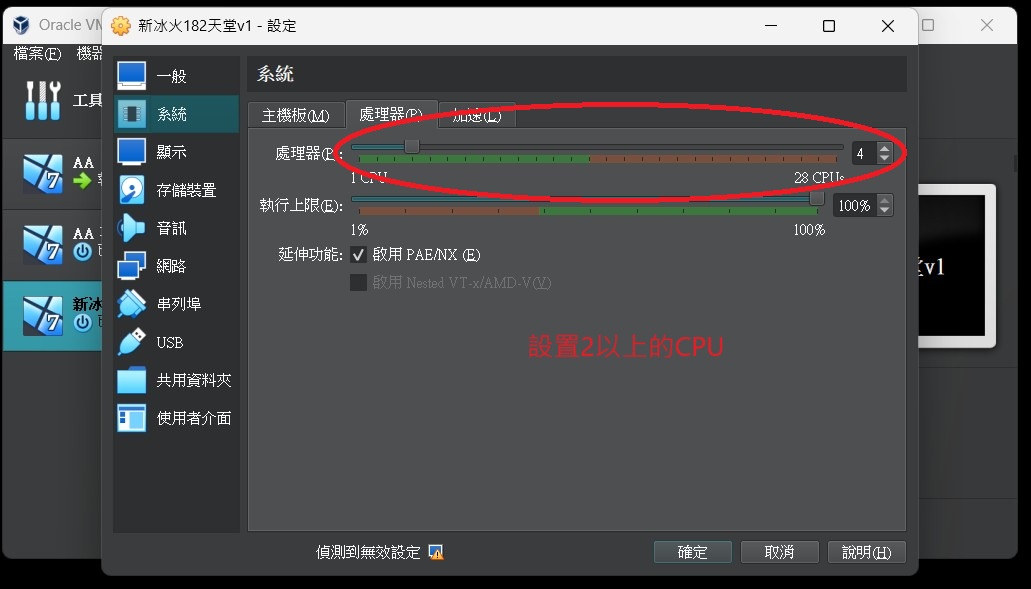Screen dimensions: 1031x589
Task: Open 使用者介面 (User Interface) settings
Action: coord(193,418)
